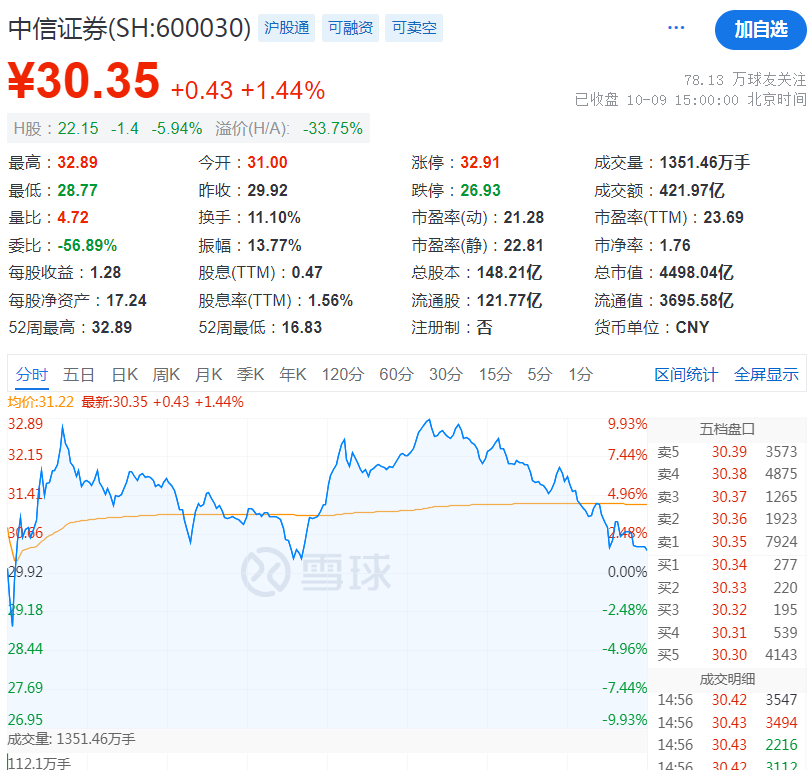The height and width of the screenshot is (770, 811).
Task: Switch to the 120分 chart tab
Action: 343,374
